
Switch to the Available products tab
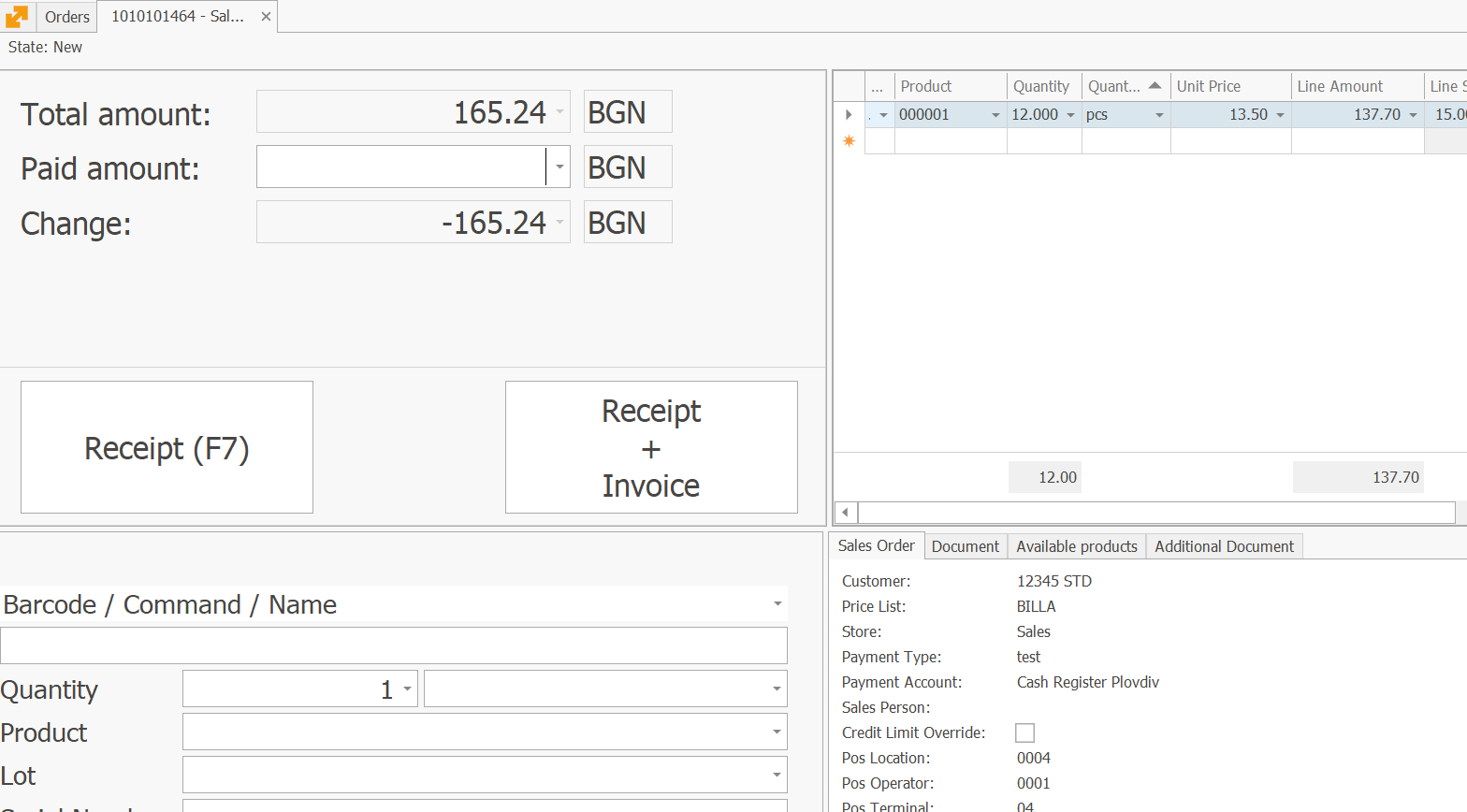[1077, 546]
